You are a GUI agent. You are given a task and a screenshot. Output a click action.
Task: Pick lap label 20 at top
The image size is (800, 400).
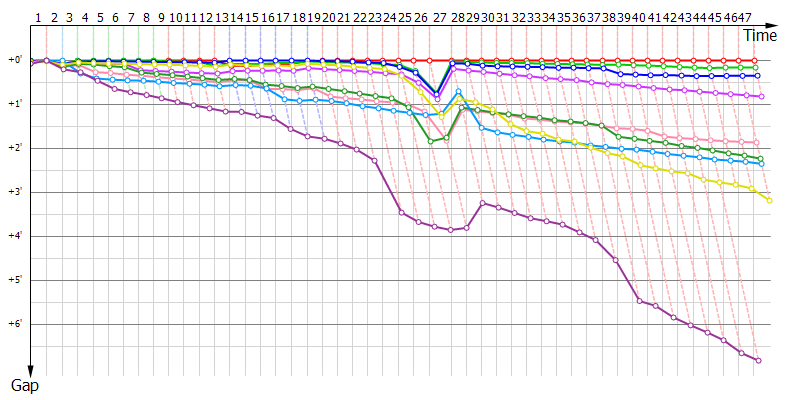click(329, 18)
